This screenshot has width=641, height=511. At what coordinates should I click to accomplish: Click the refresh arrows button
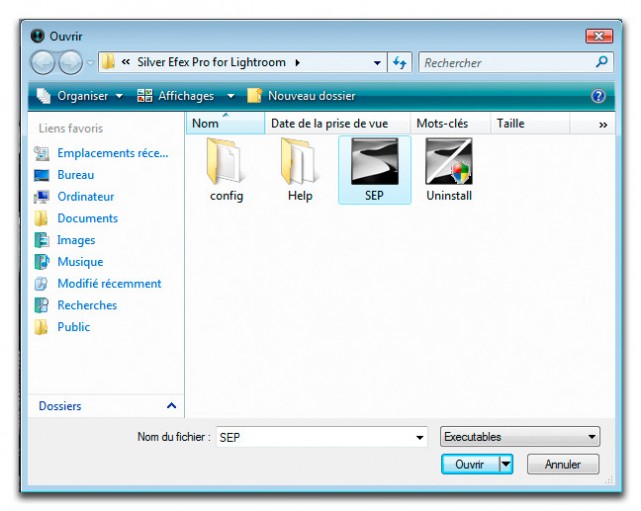399,63
